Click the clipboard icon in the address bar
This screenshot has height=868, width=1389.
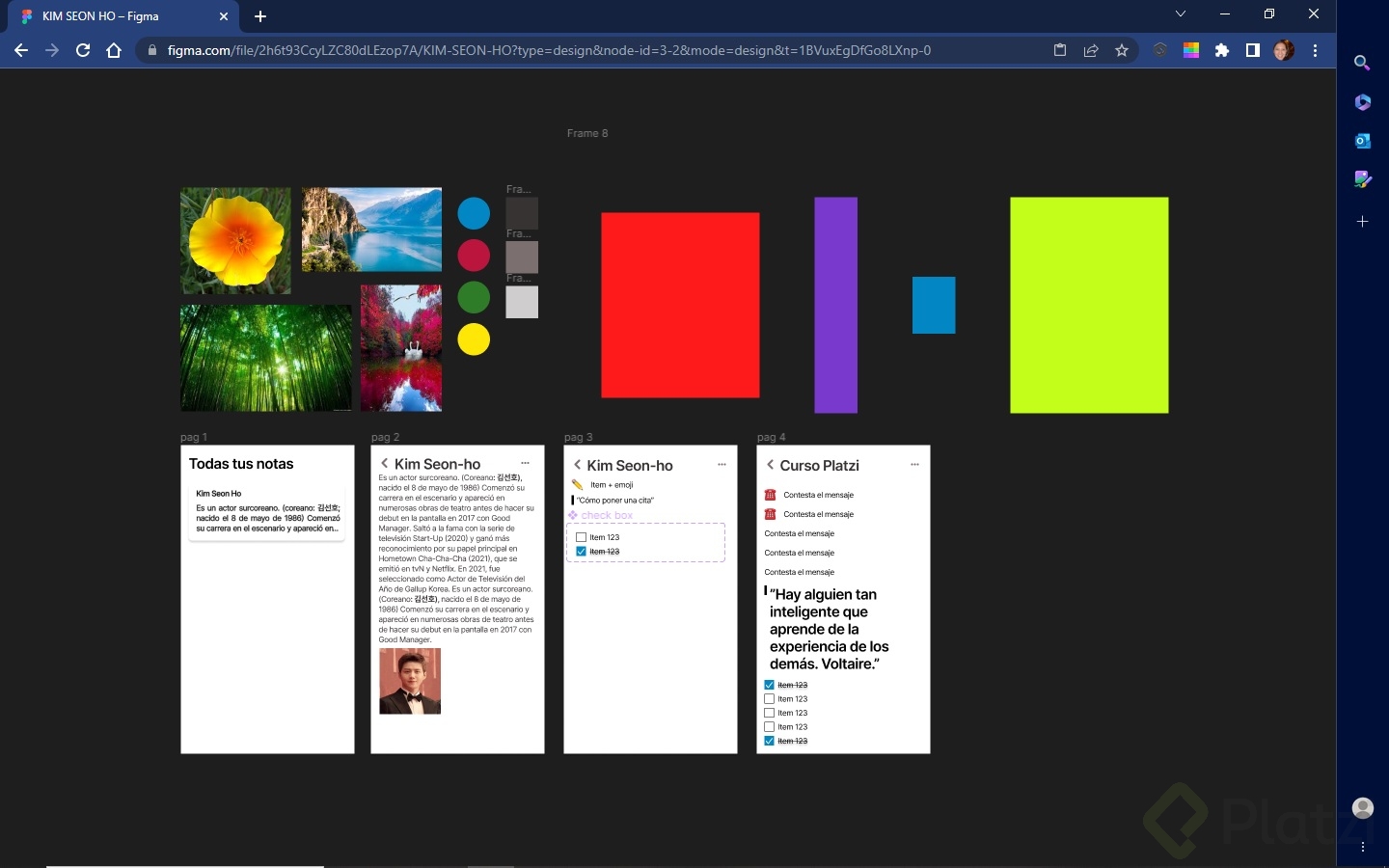(x=1060, y=50)
